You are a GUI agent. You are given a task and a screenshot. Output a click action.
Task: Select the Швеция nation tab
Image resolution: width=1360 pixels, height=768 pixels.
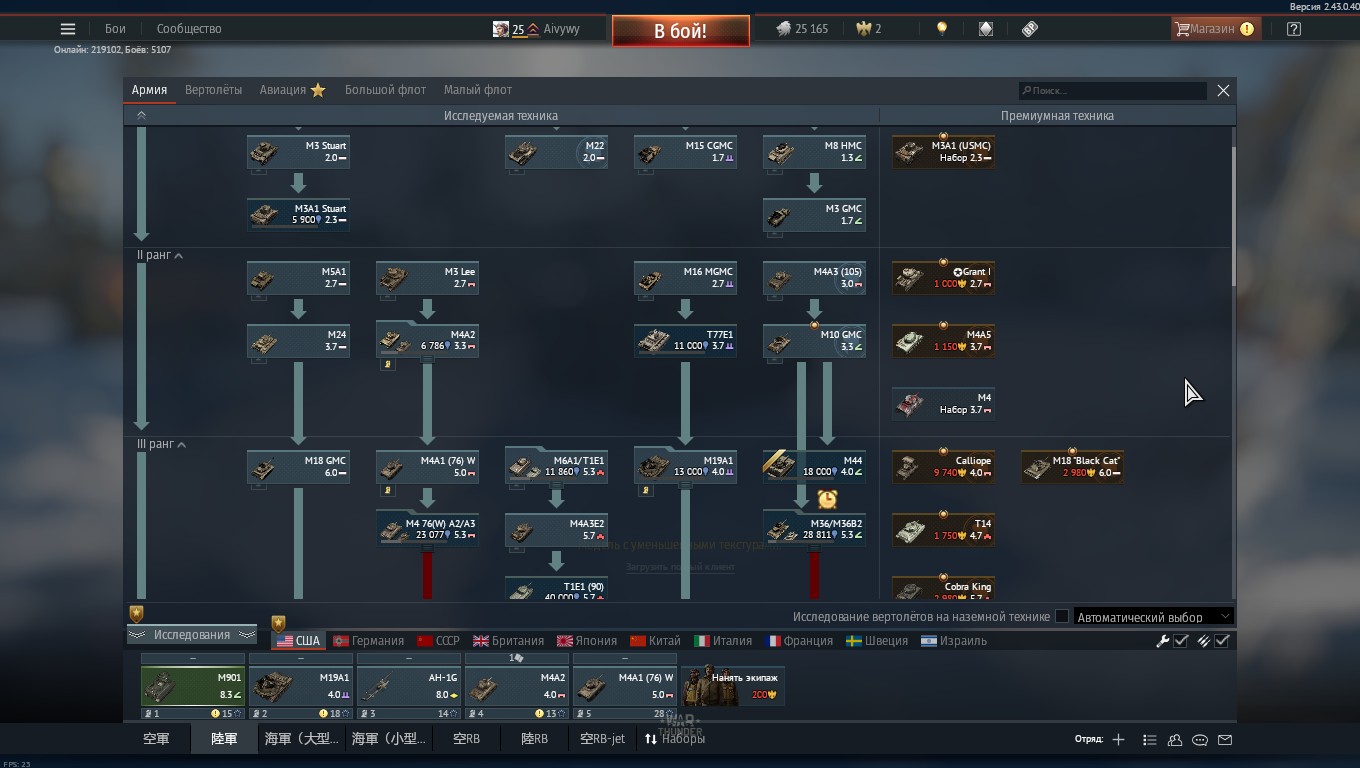click(877, 641)
